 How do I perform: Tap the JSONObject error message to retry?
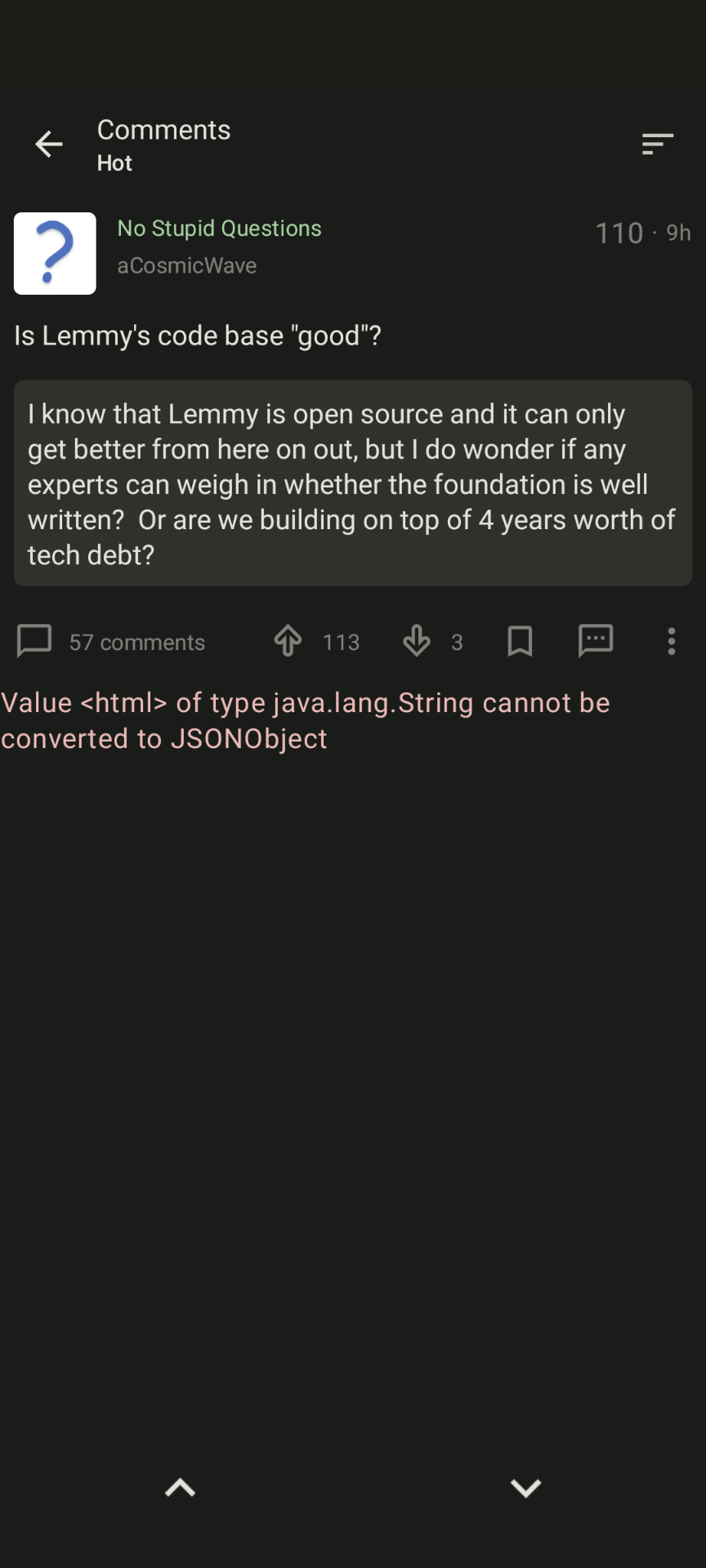pyautogui.click(x=306, y=720)
